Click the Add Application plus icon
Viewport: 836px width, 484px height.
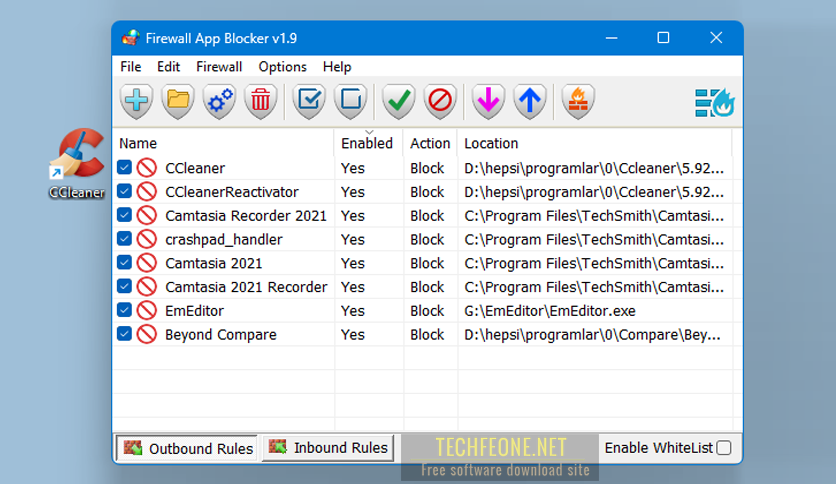[136, 101]
